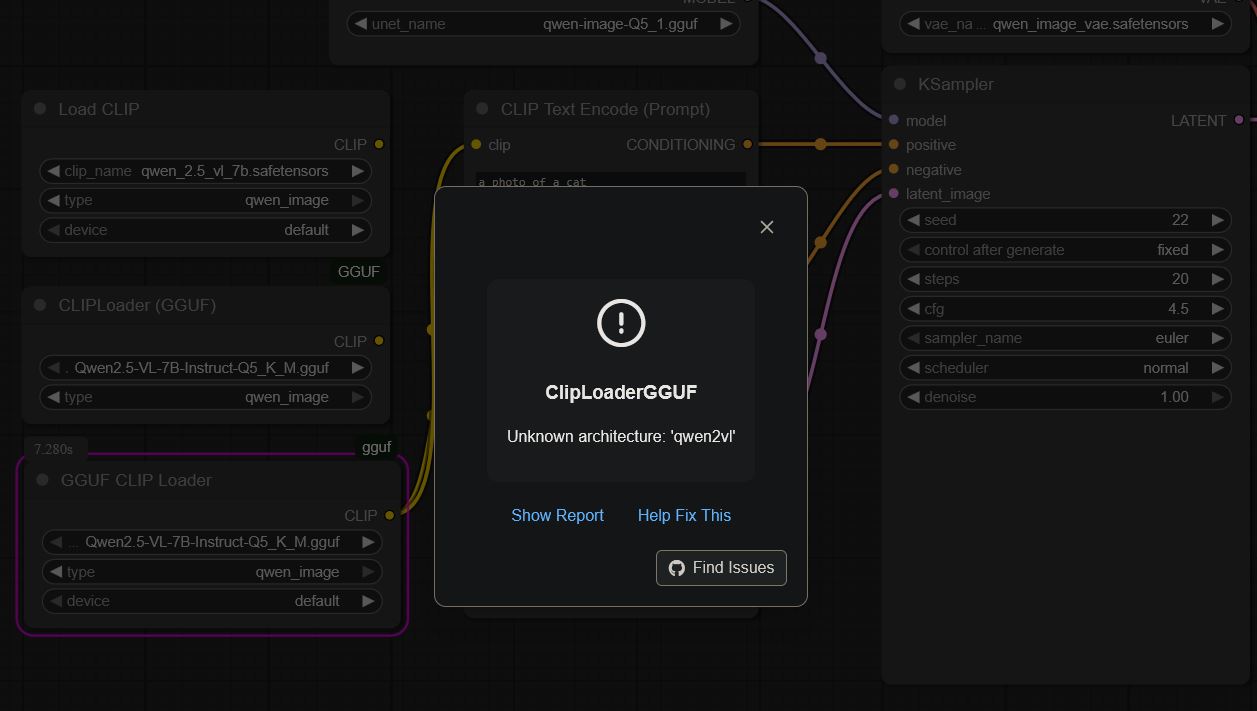Decrease steps value in KSampler
Screen dimensions: 1257x711
click(x=913, y=279)
